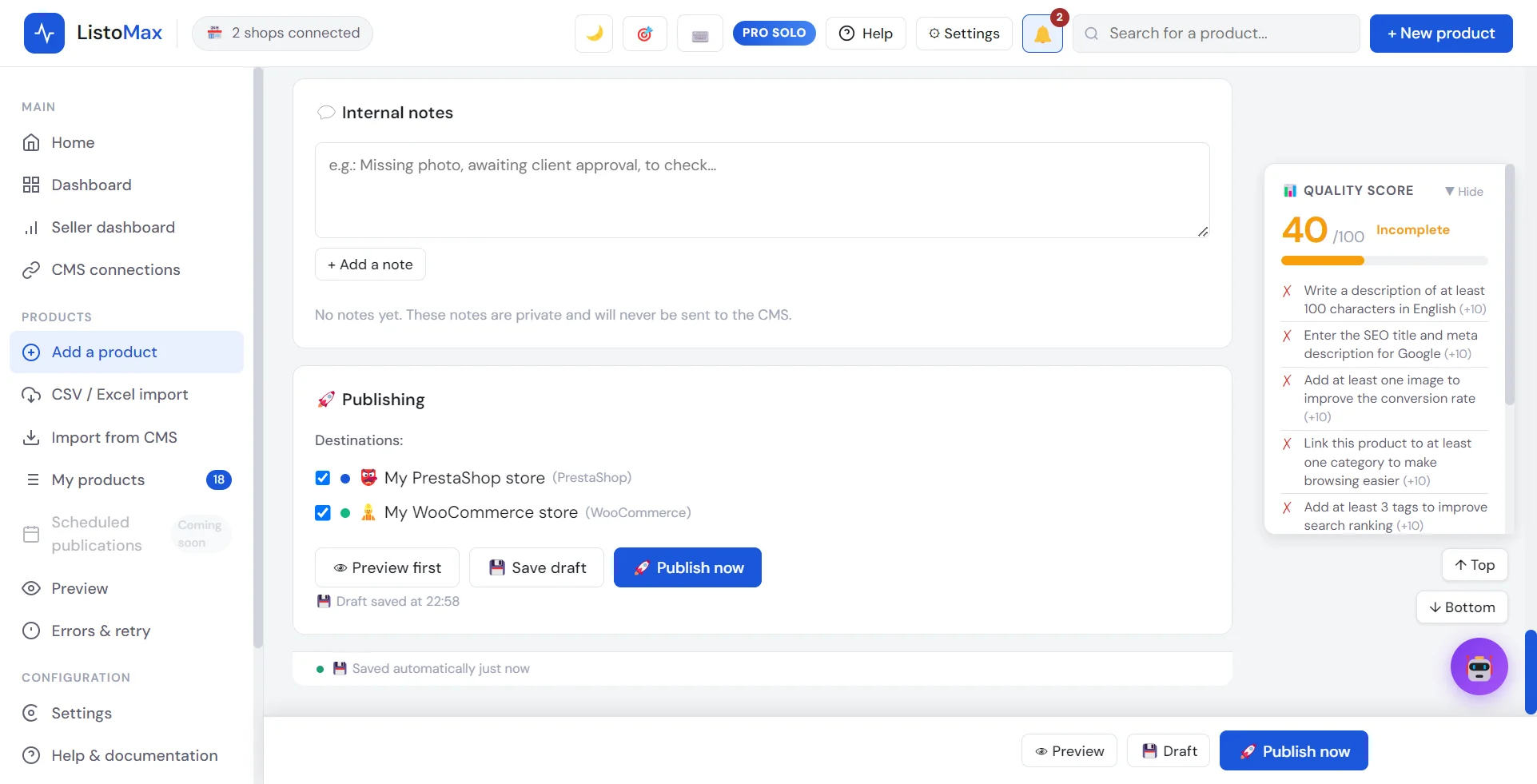Jump to Bottom of page
The image size is (1537, 784).
(x=1462, y=607)
